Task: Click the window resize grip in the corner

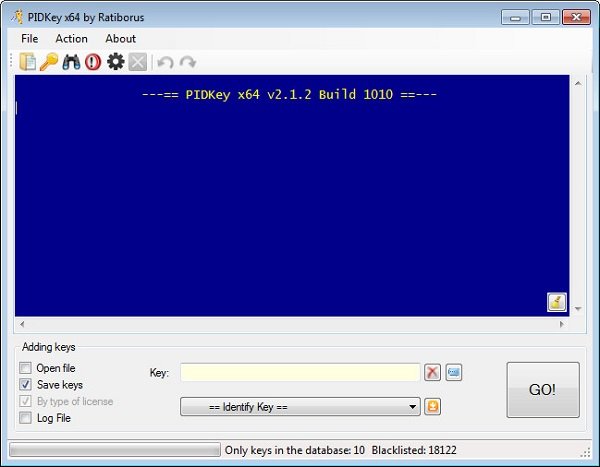Action: [585, 452]
